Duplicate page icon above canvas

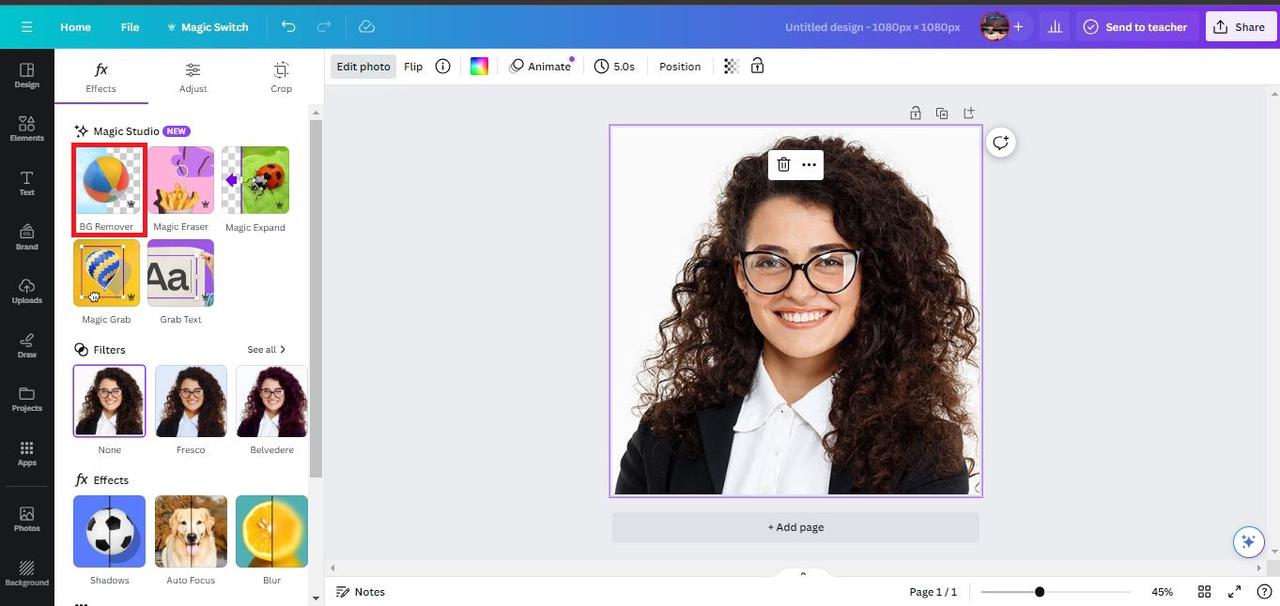[942, 113]
